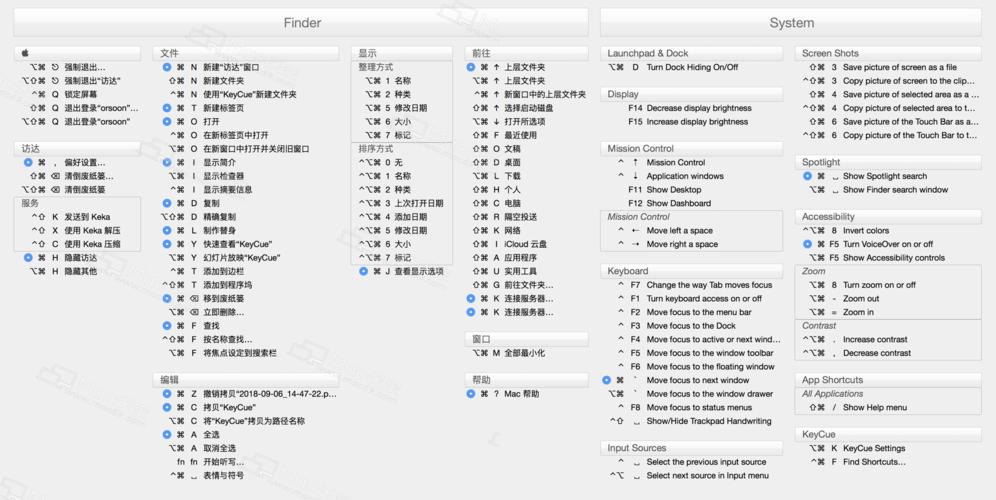Click the blue dot next to 显示简介
This screenshot has height=500, width=996.
coord(166,163)
